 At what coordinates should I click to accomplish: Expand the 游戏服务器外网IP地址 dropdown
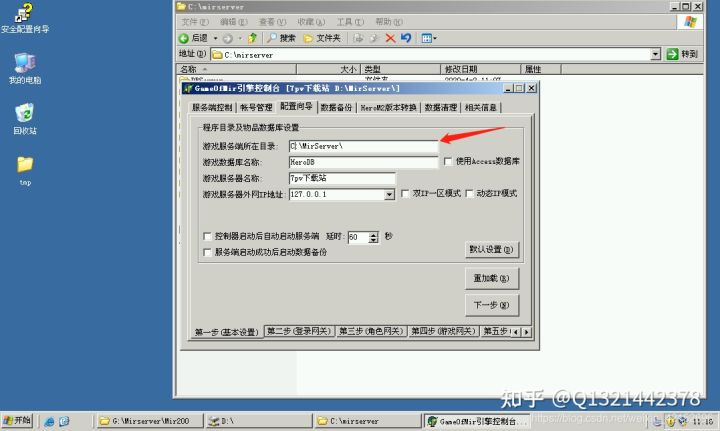click(389, 194)
